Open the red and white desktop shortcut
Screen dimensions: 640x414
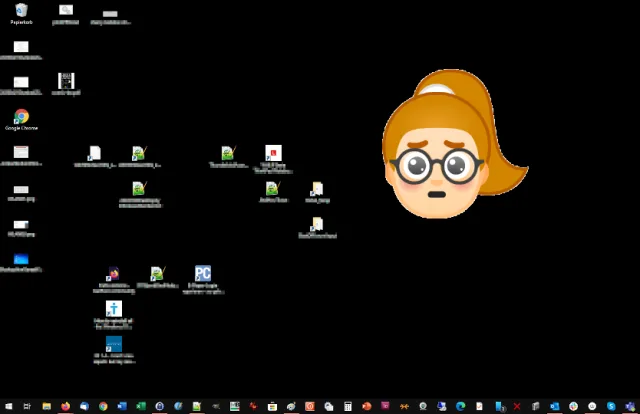coord(273,153)
